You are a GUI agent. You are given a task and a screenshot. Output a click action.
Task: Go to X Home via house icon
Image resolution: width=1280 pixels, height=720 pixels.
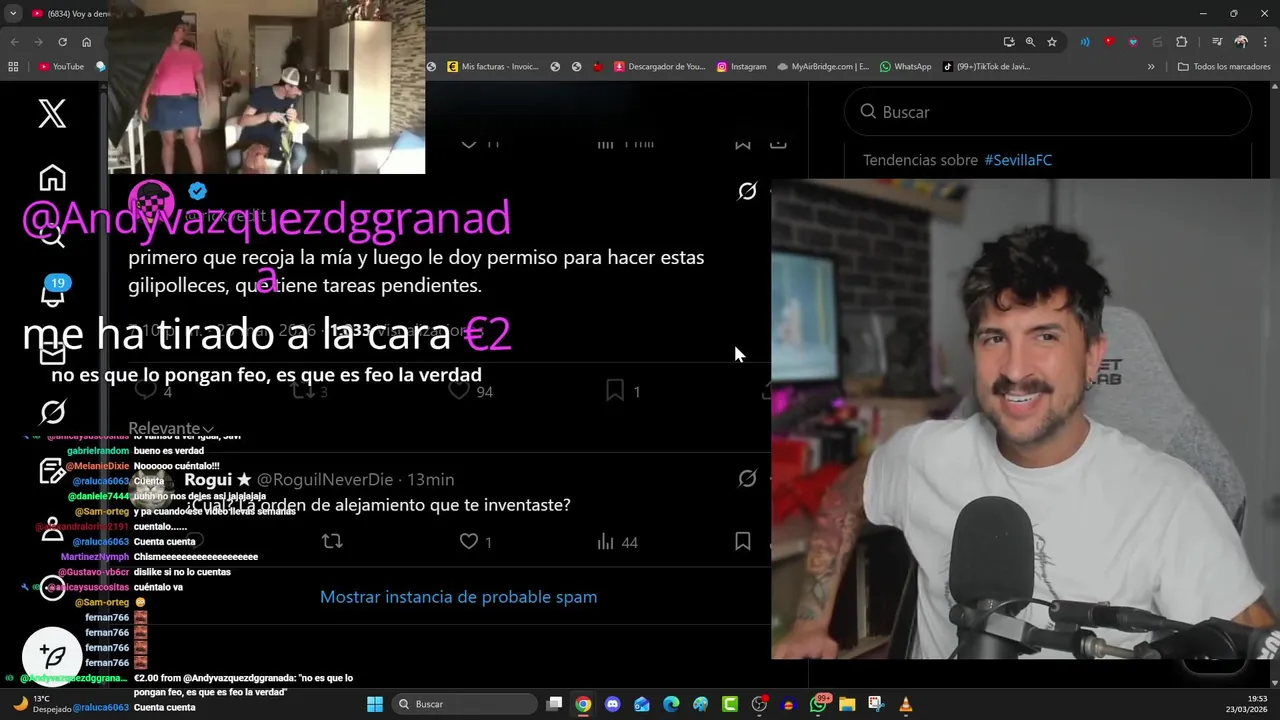(x=52, y=178)
